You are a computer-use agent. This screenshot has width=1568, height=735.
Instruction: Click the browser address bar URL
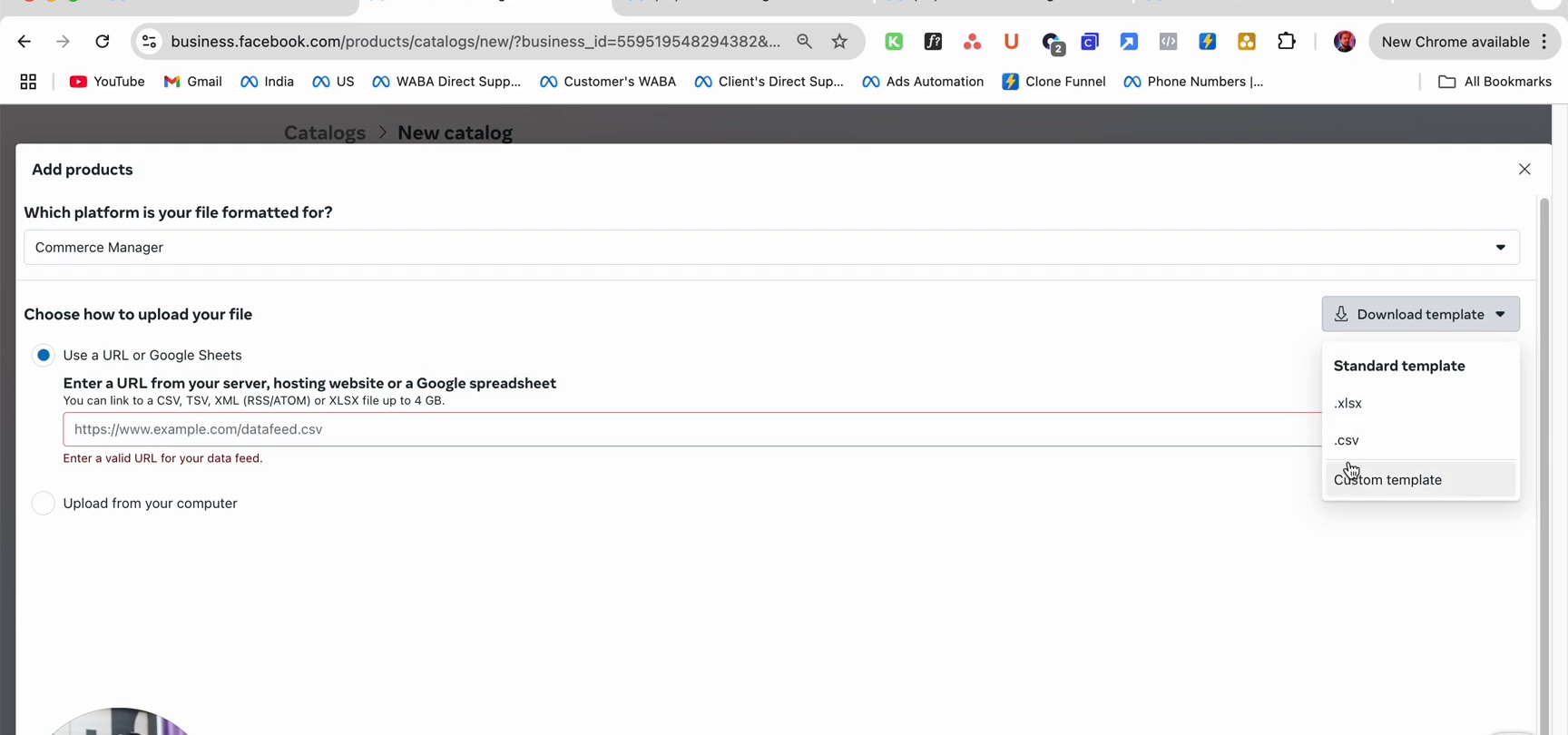pos(475,42)
